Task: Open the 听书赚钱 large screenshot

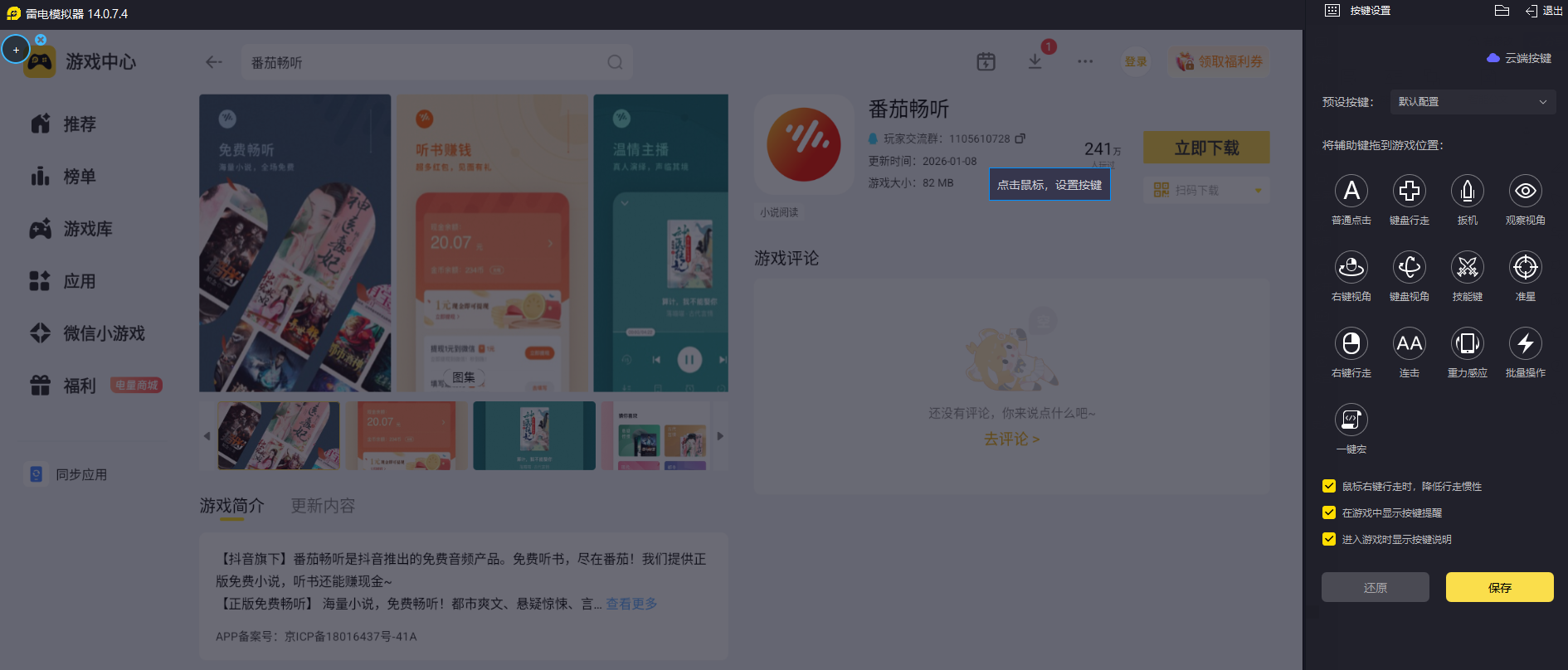Action: point(492,243)
